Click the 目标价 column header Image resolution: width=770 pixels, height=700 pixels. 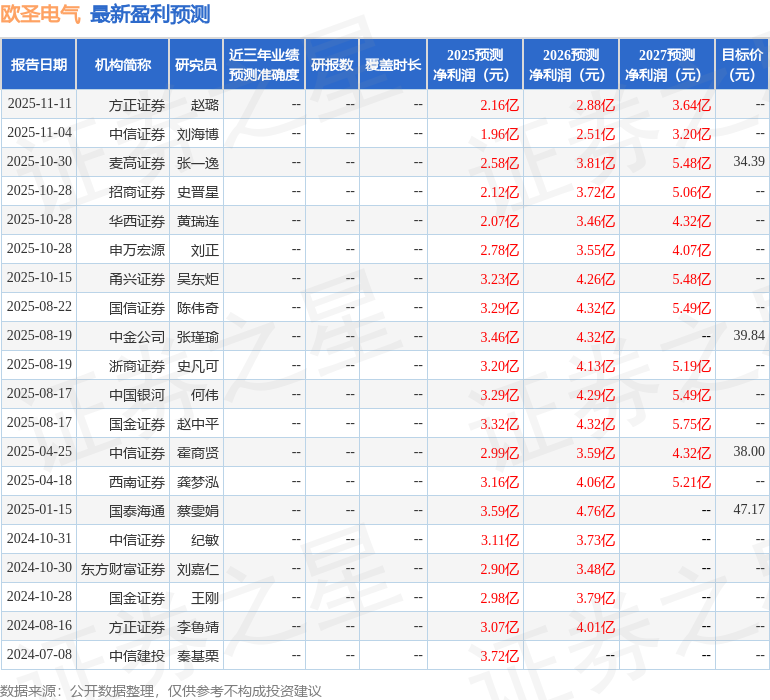point(742,65)
